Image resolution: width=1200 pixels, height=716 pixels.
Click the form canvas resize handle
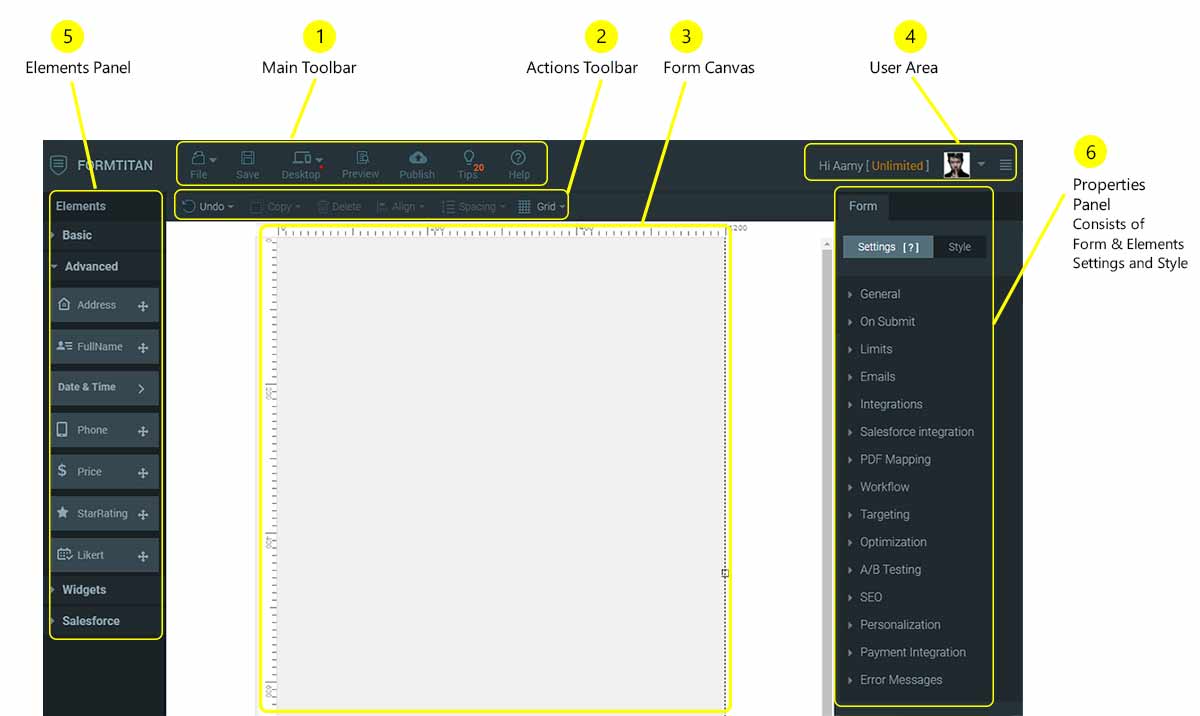coord(725,573)
